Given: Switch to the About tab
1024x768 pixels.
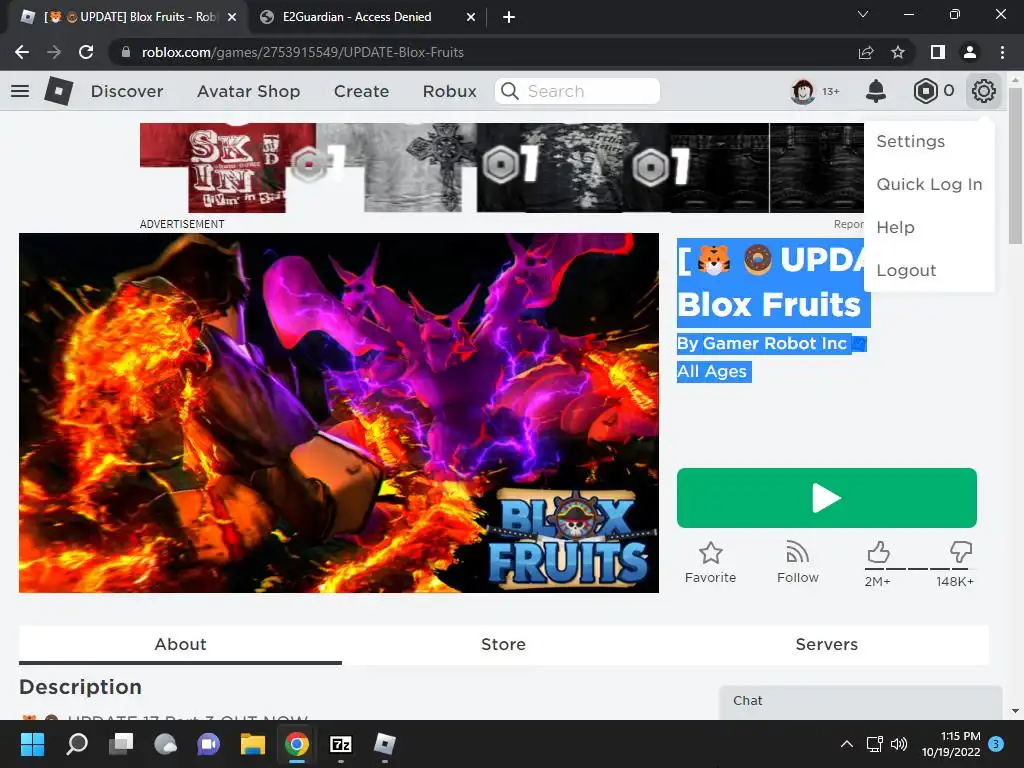Looking at the screenshot, I should [x=180, y=645].
